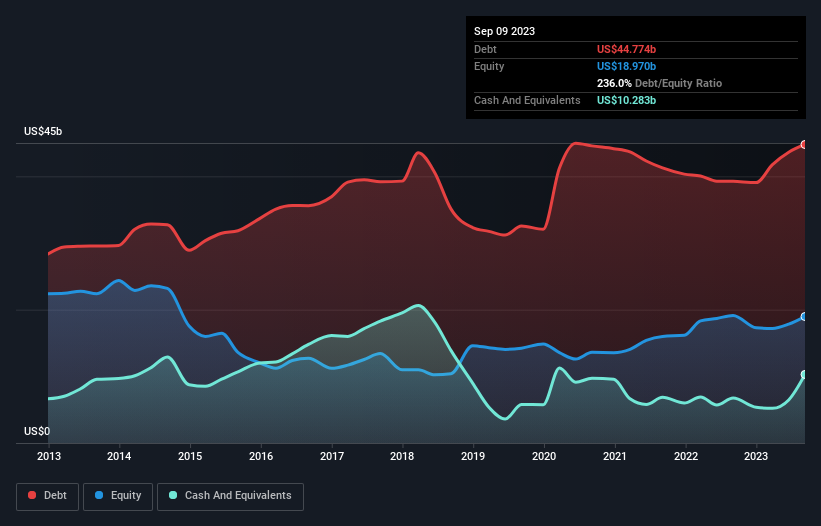The height and width of the screenshot is (526, 821).
Task: Select the 2018 x-axis label
Action: coord(402,456)
